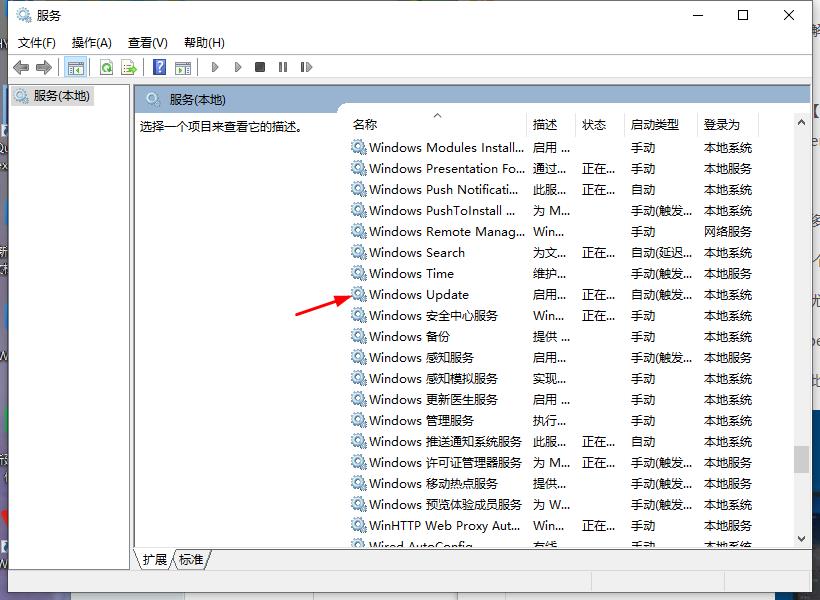Open help with the question mark icon
820x600 pixels.
(x=158, y=67)
